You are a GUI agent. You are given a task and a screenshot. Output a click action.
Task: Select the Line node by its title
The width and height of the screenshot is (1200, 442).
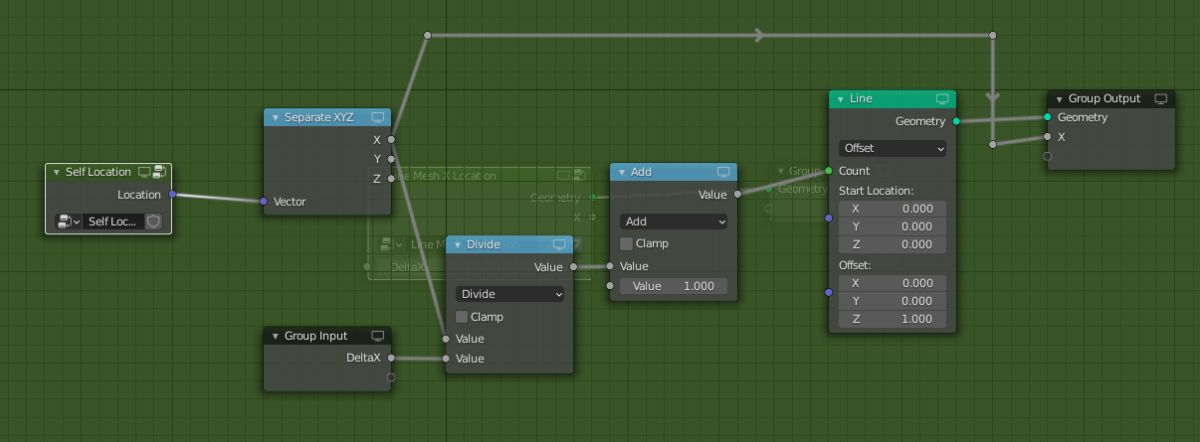pos(860,99)
